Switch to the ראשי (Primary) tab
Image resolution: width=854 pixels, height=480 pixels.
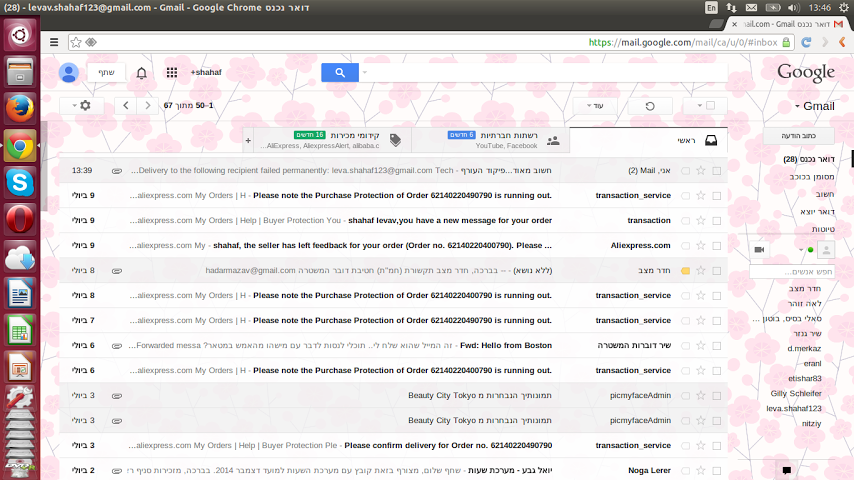[649, 141]
